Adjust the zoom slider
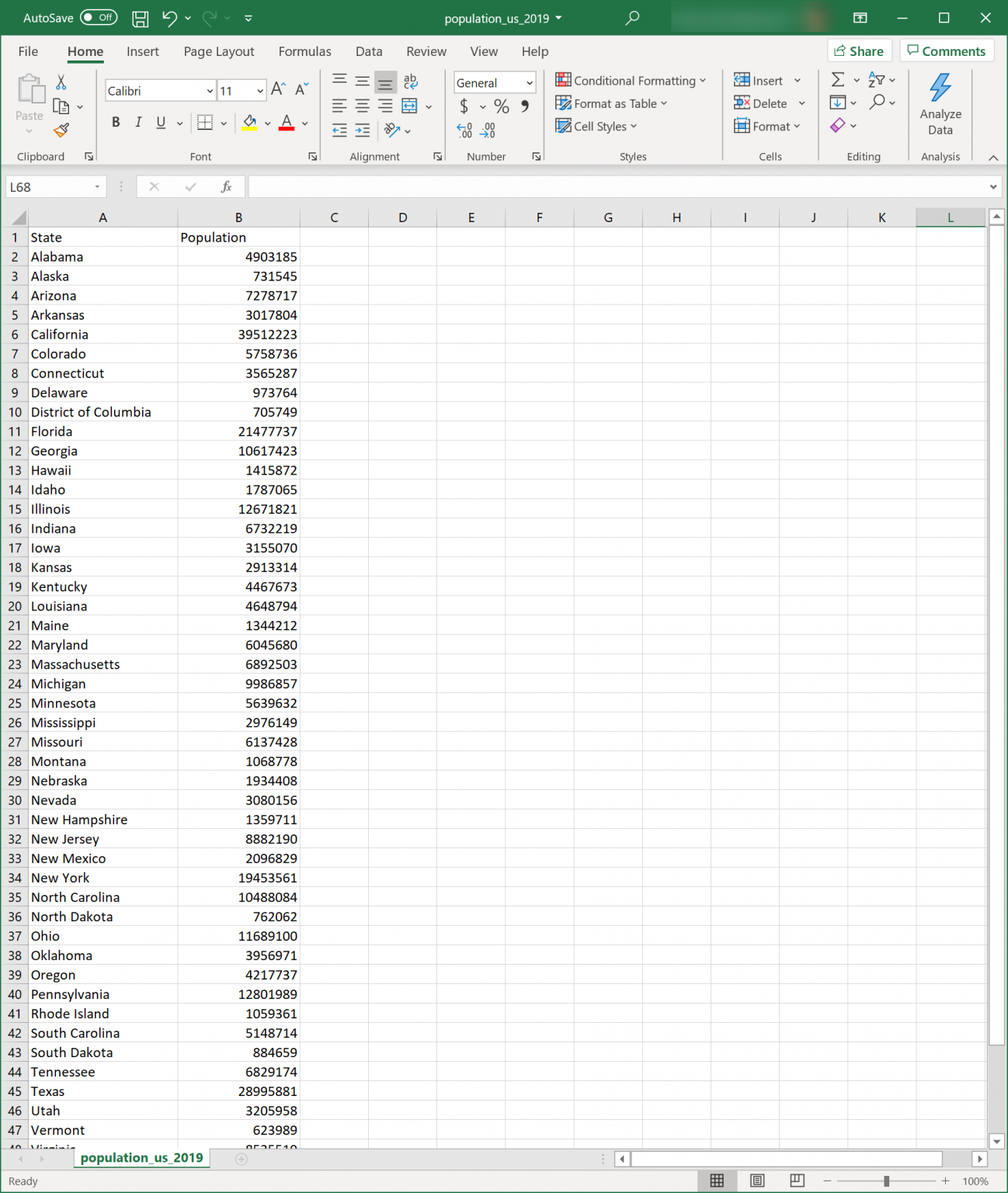Image resolution: width=1008 pixels, height=1193 pixels. pos(888,1181)
